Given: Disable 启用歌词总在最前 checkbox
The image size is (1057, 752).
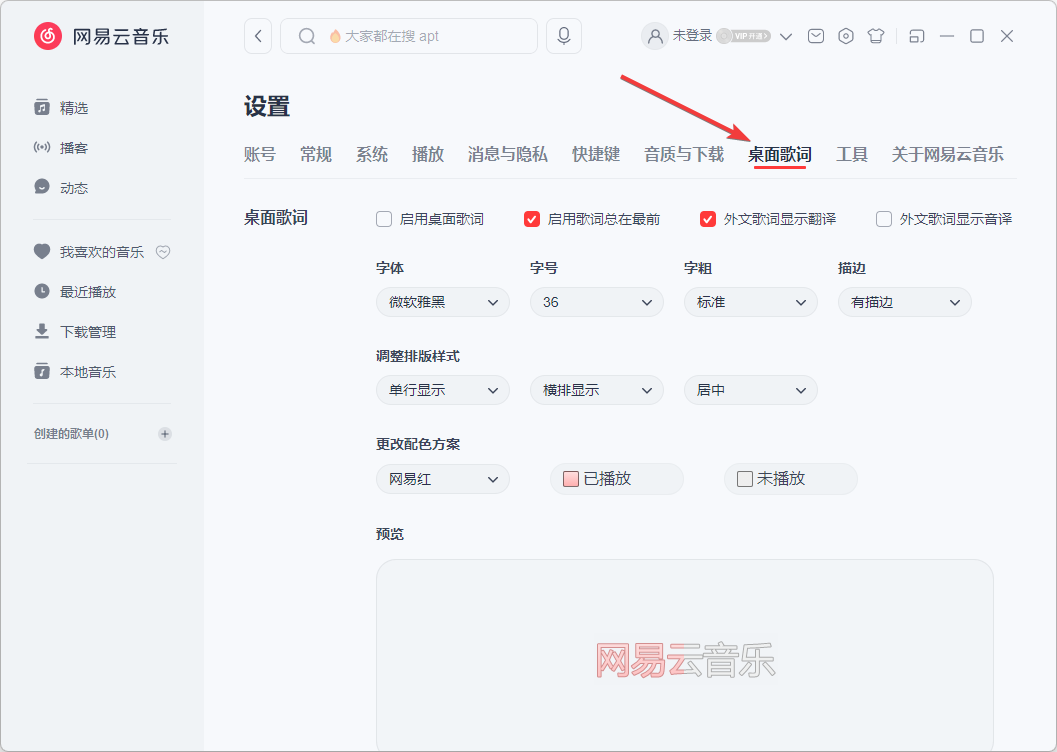Looking at the screenshot, I should pyautogui.click(x=532, y=218).
